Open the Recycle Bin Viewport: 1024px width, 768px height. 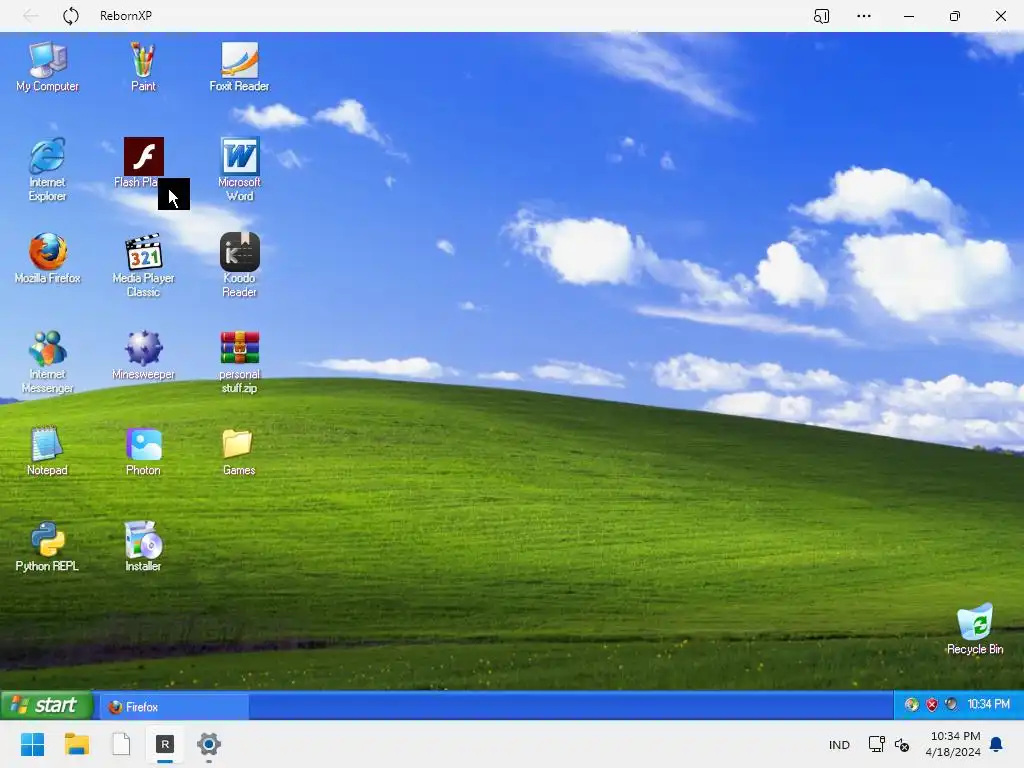tap(974, 629)
